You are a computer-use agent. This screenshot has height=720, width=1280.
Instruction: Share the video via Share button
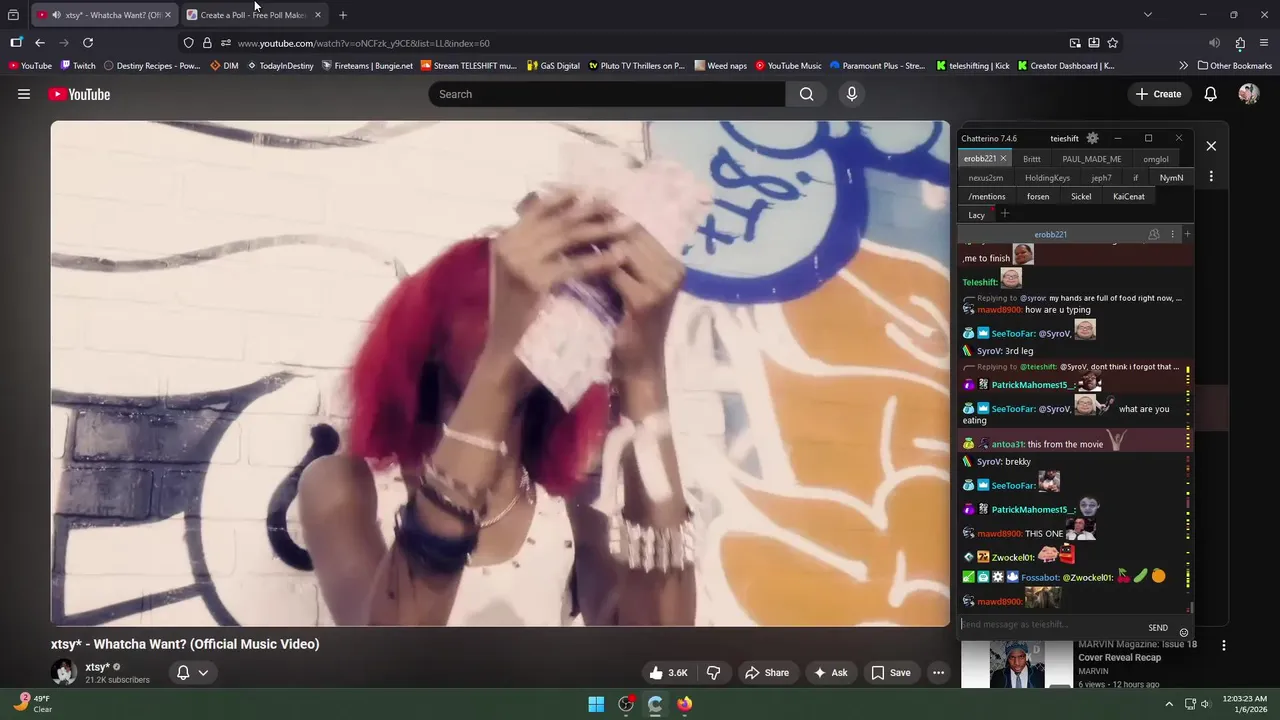767,673
